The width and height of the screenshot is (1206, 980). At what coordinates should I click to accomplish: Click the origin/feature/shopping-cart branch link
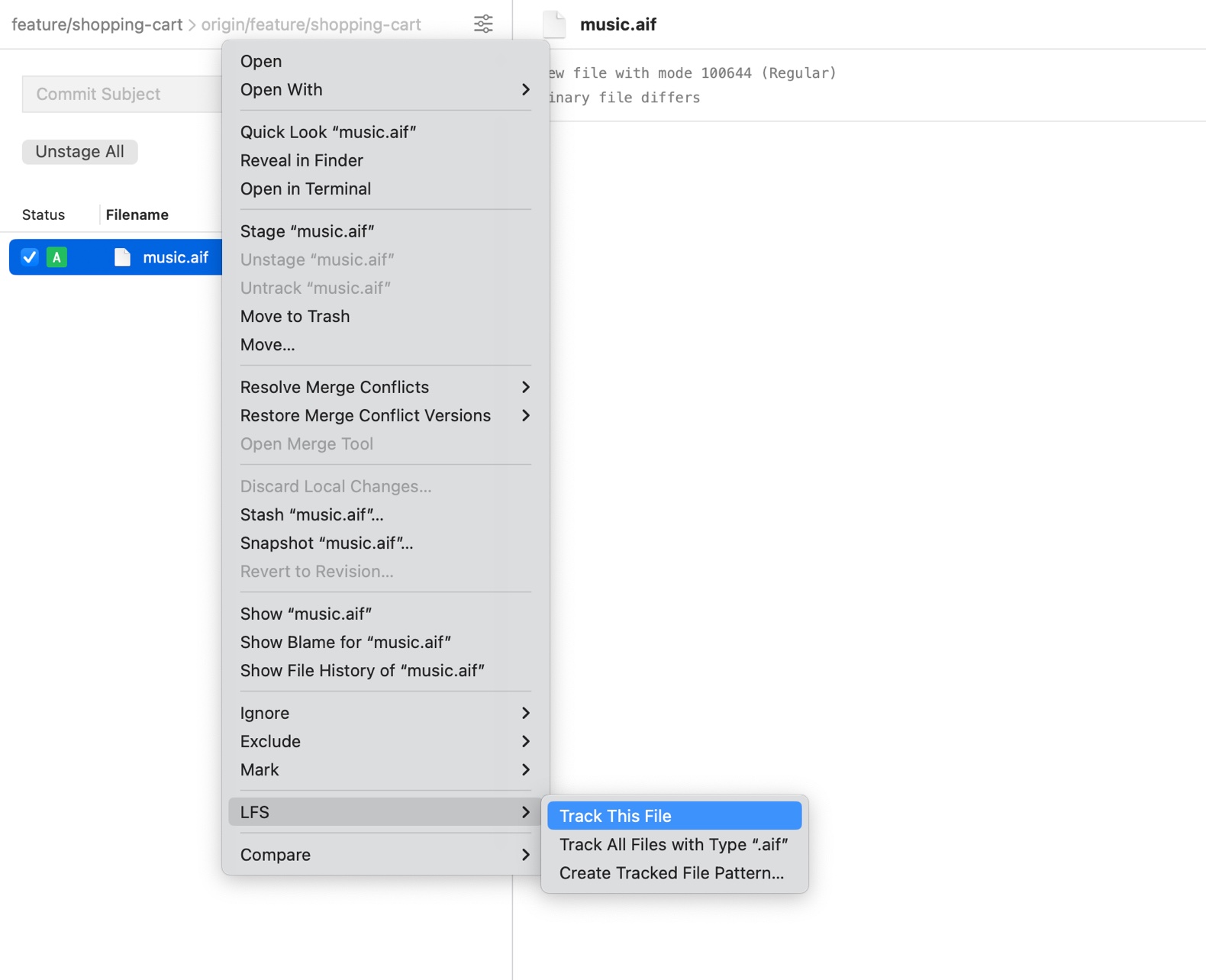(x=311, y=24)
